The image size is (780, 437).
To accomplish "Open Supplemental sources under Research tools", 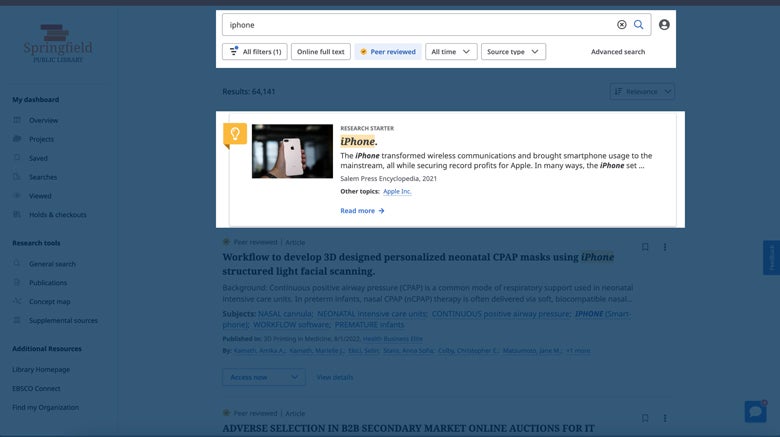I will point(63,320).
